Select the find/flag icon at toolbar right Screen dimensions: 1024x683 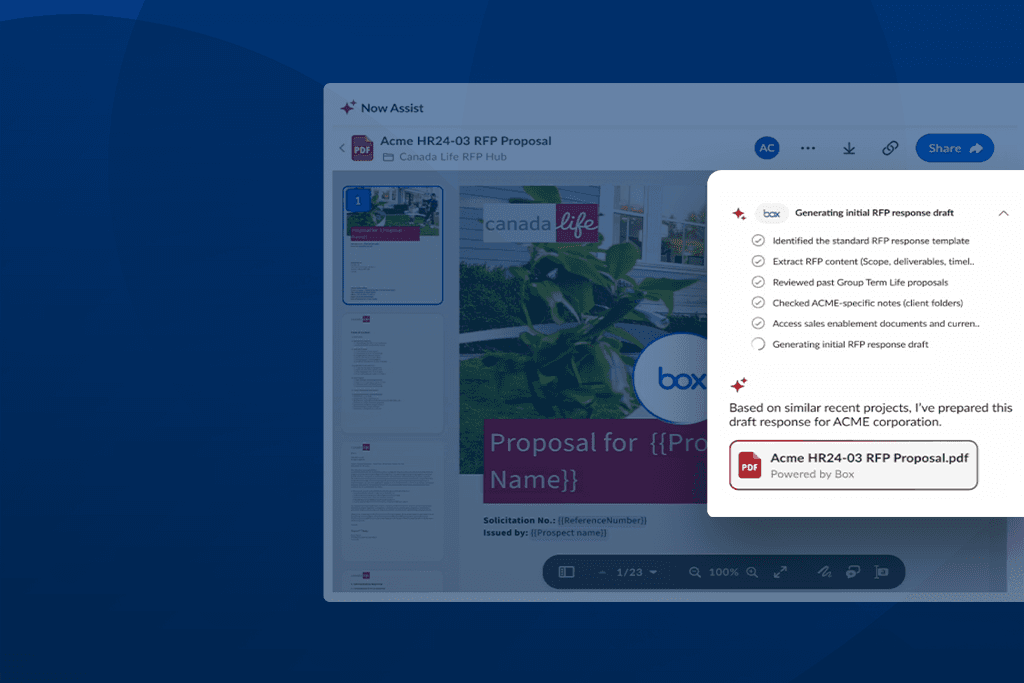[x=880, y=571]
